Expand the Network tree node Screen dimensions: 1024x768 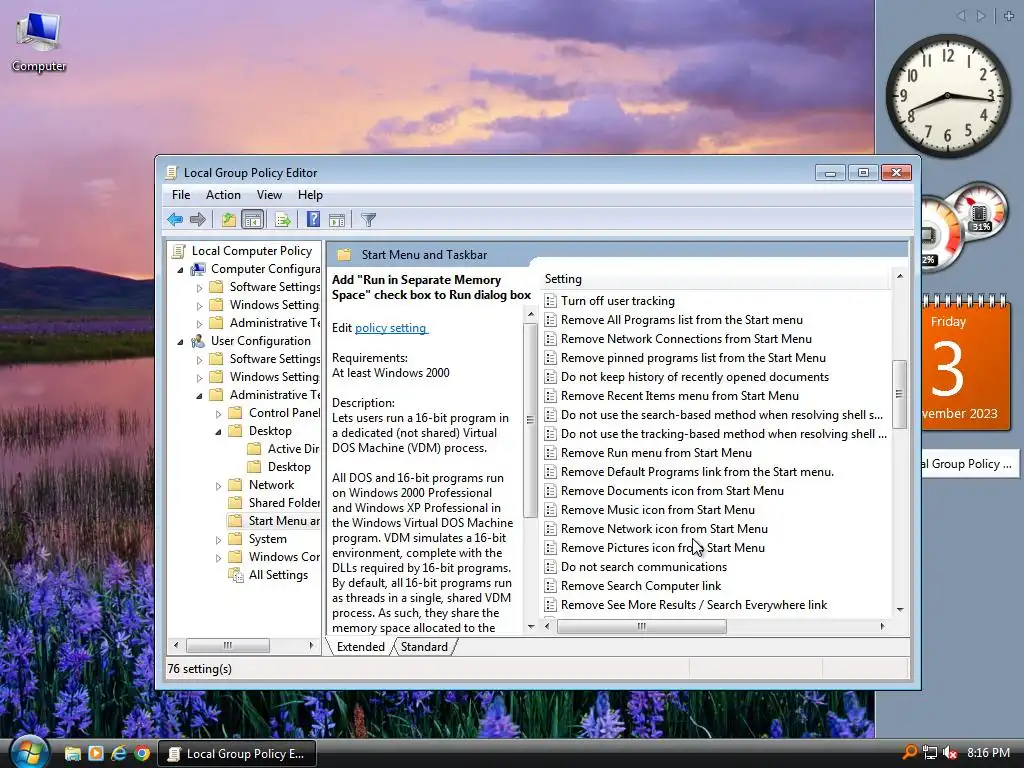point(218,486)
